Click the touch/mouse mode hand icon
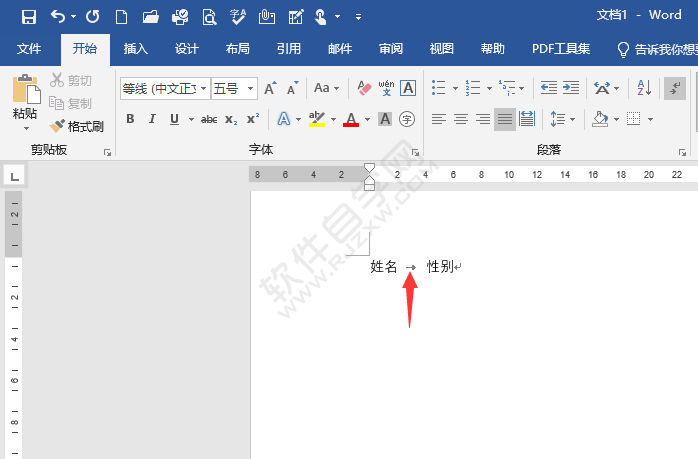Viewport: 698px width, 459px height. 321,17
